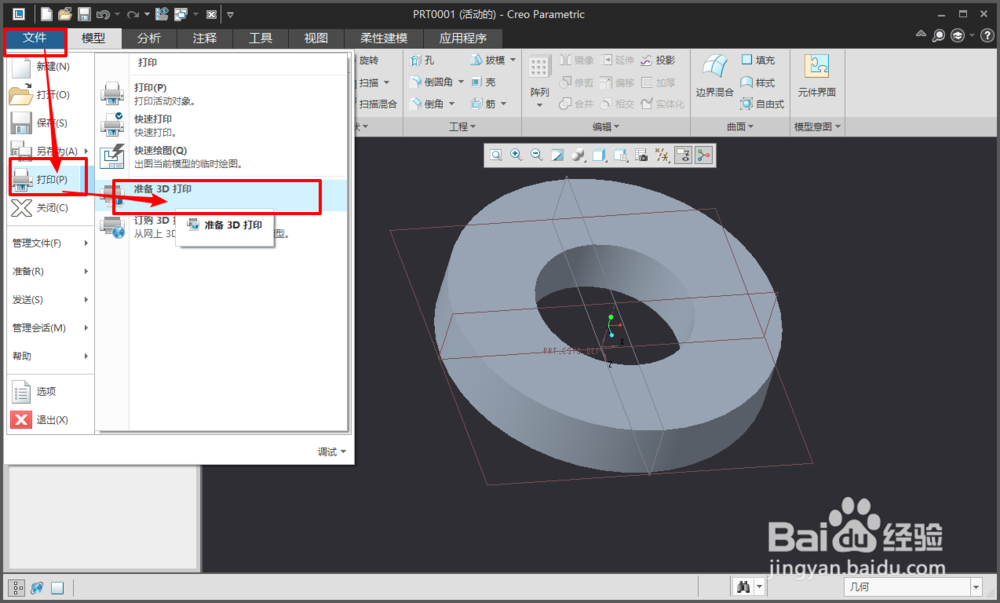Choose 另存为(A) in the File menu
1000x603 pixels.
coord(48,151)
